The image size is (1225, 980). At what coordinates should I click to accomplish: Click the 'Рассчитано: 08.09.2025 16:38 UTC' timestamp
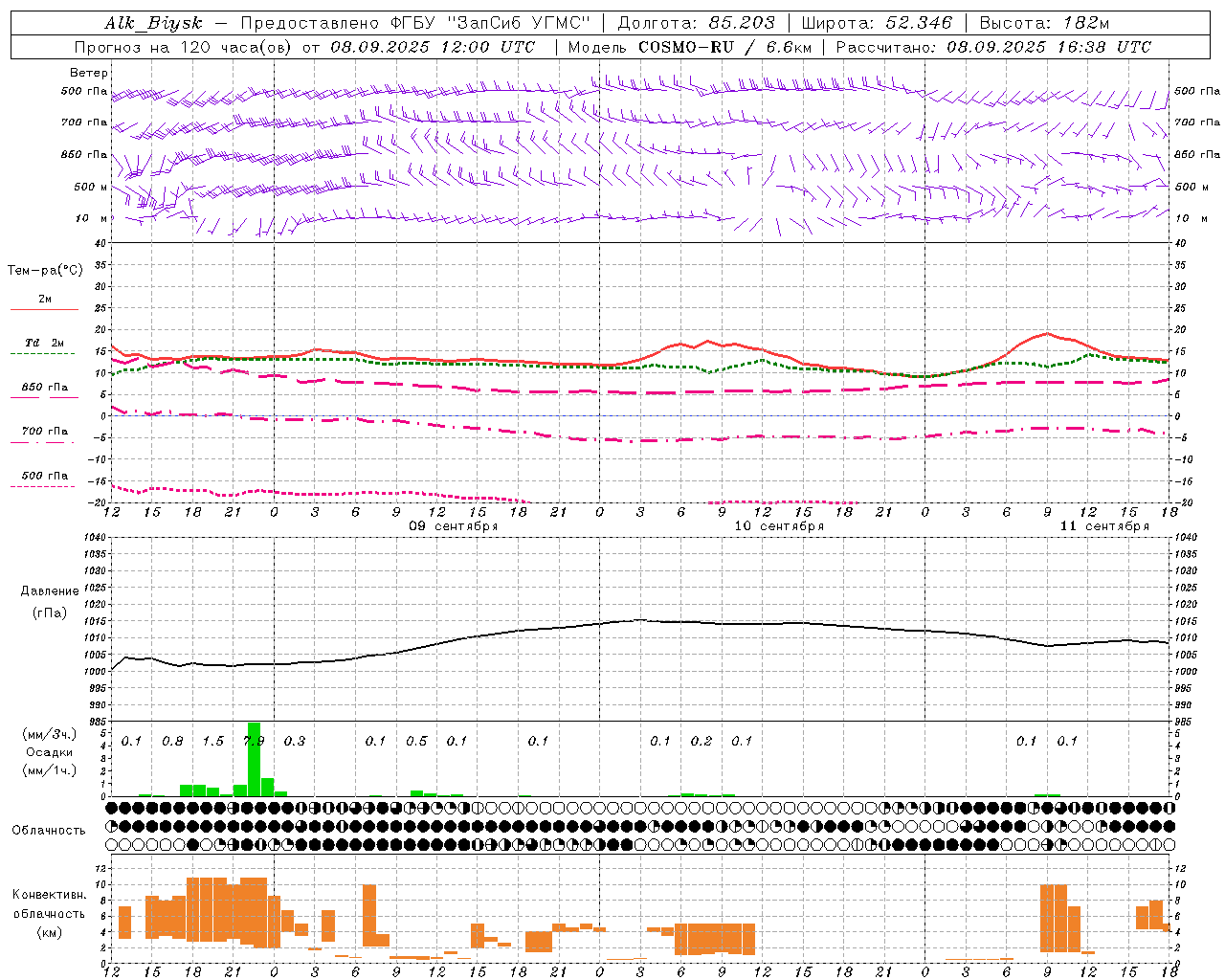tap(992, 47)
